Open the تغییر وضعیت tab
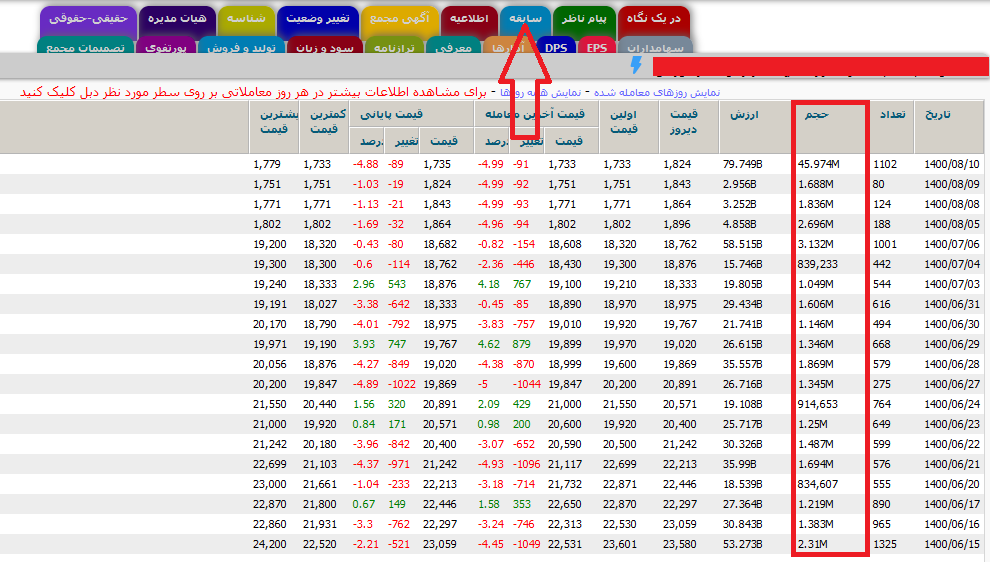Viewport: 990px width, 562px height. (318, 19)
